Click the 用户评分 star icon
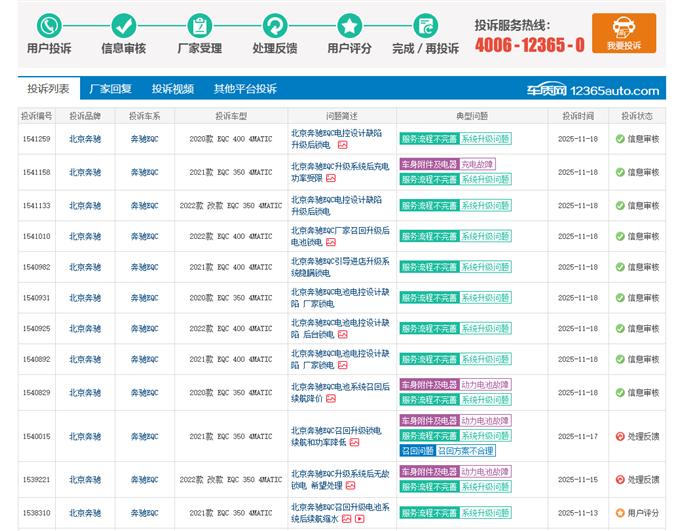This screenshot has height=531, width=700. tap(349, 26)
